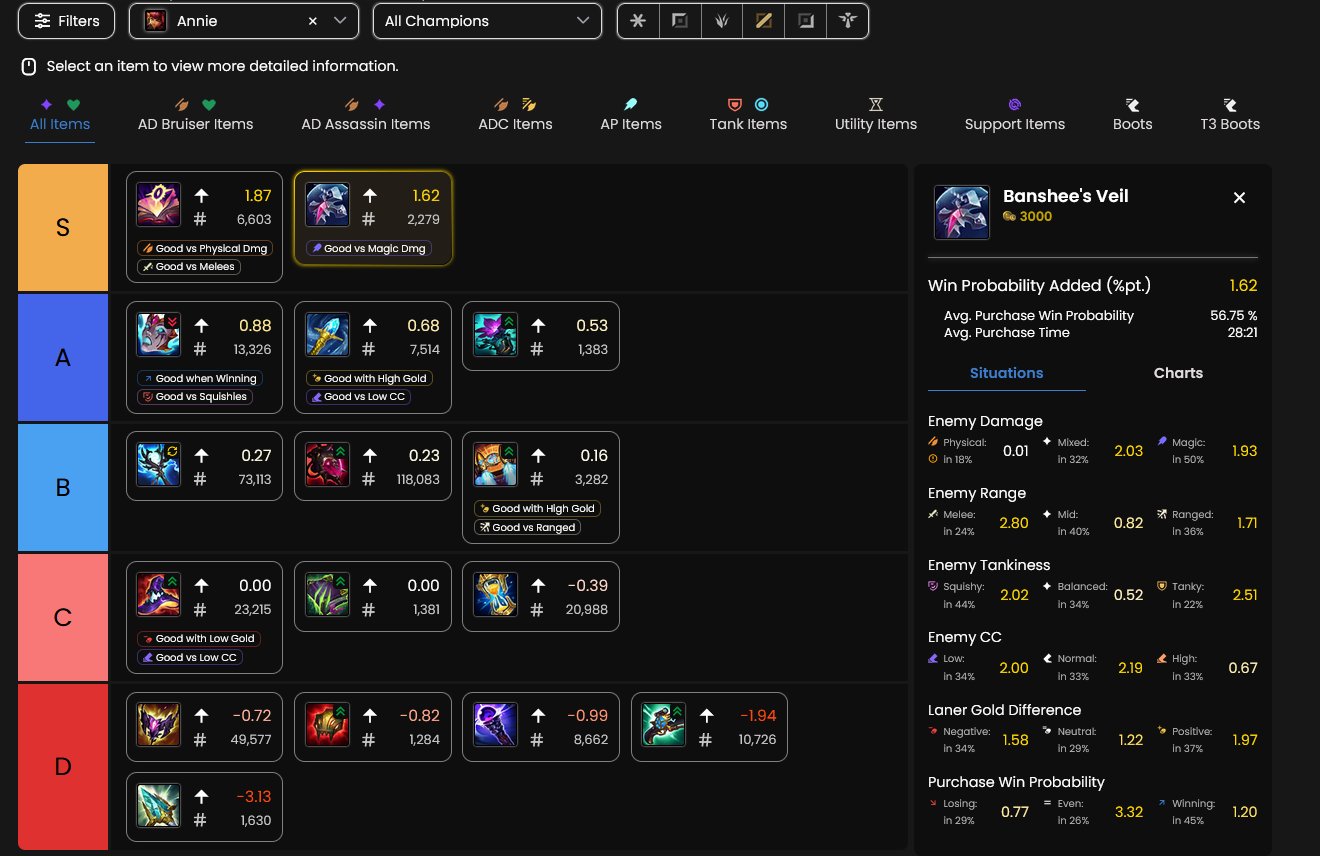1320x856 pixels.
Task: Toggle the mid lane role filter
Action: (764, 21)
